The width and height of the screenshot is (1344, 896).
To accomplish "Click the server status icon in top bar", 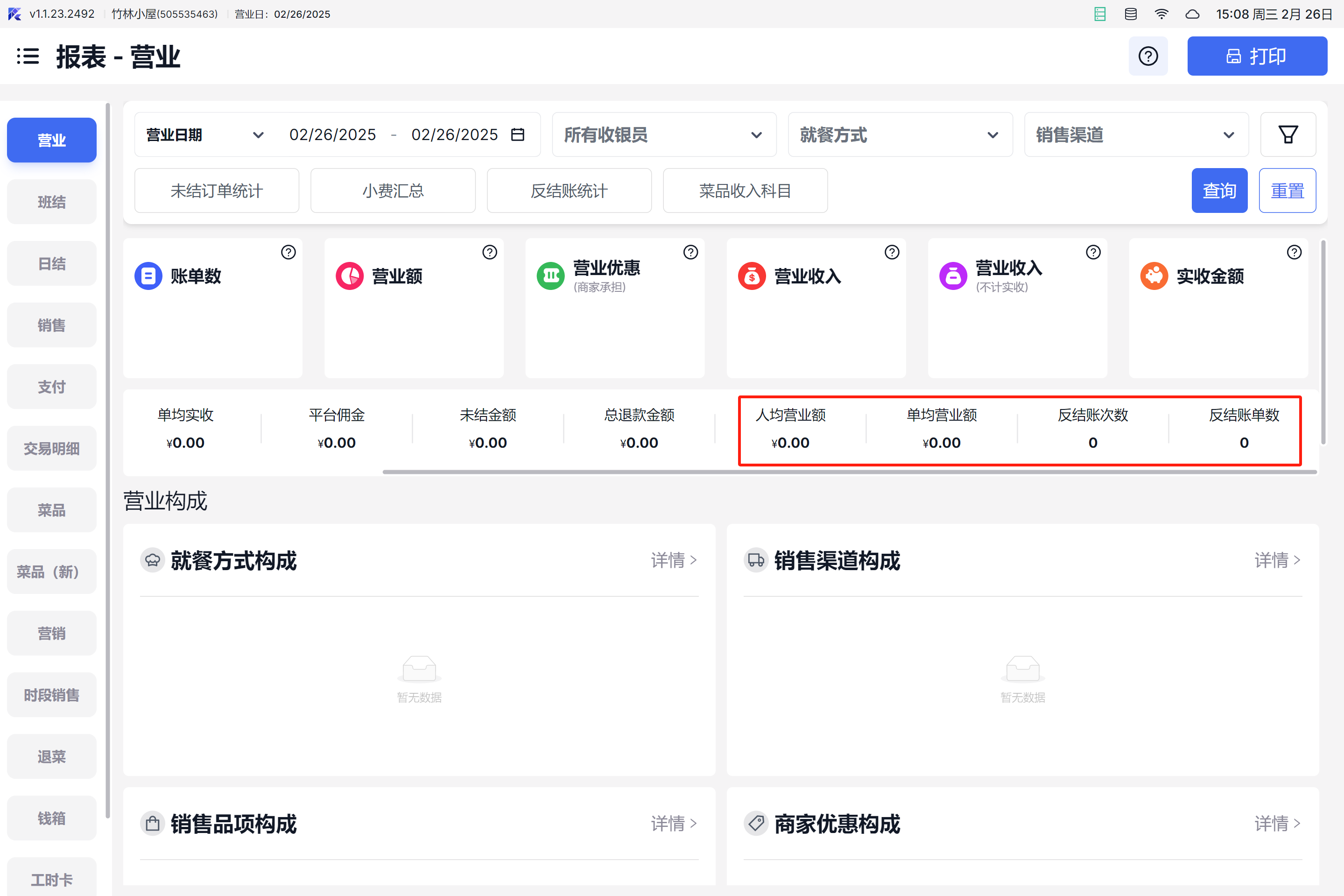I will click(1099, 14).
